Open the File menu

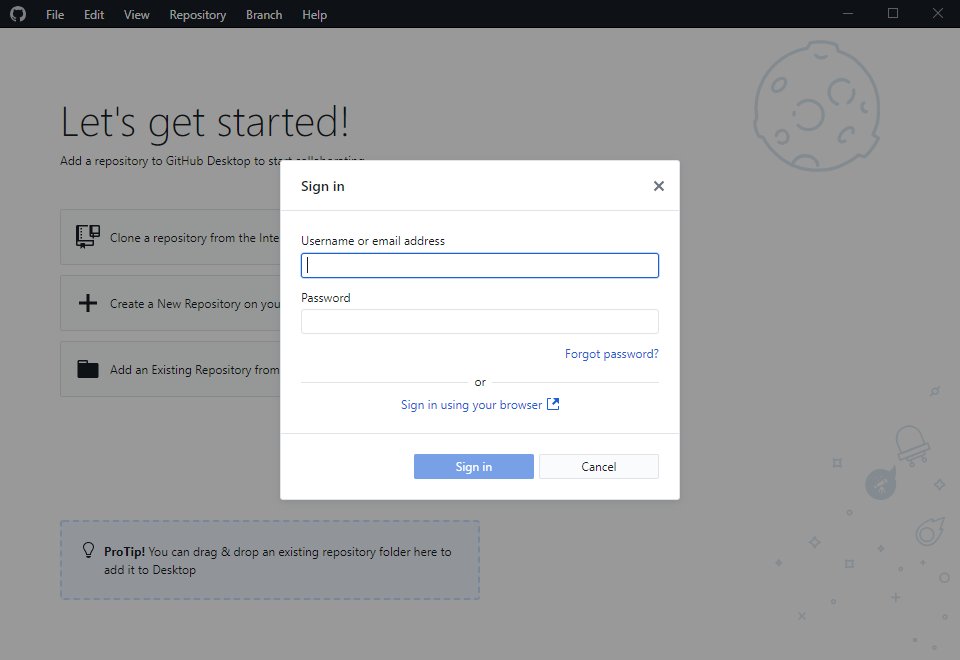(x=55, y=15)
